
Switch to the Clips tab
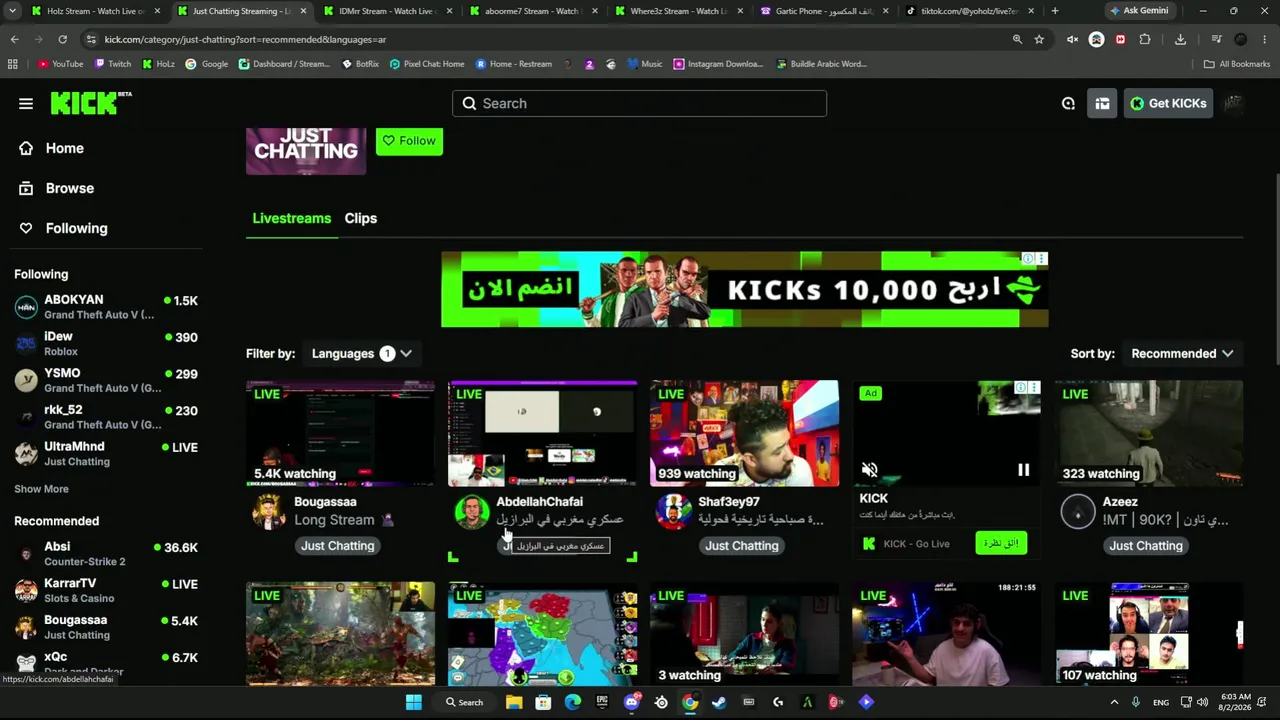pyautogui.click(x=361, y=218)
